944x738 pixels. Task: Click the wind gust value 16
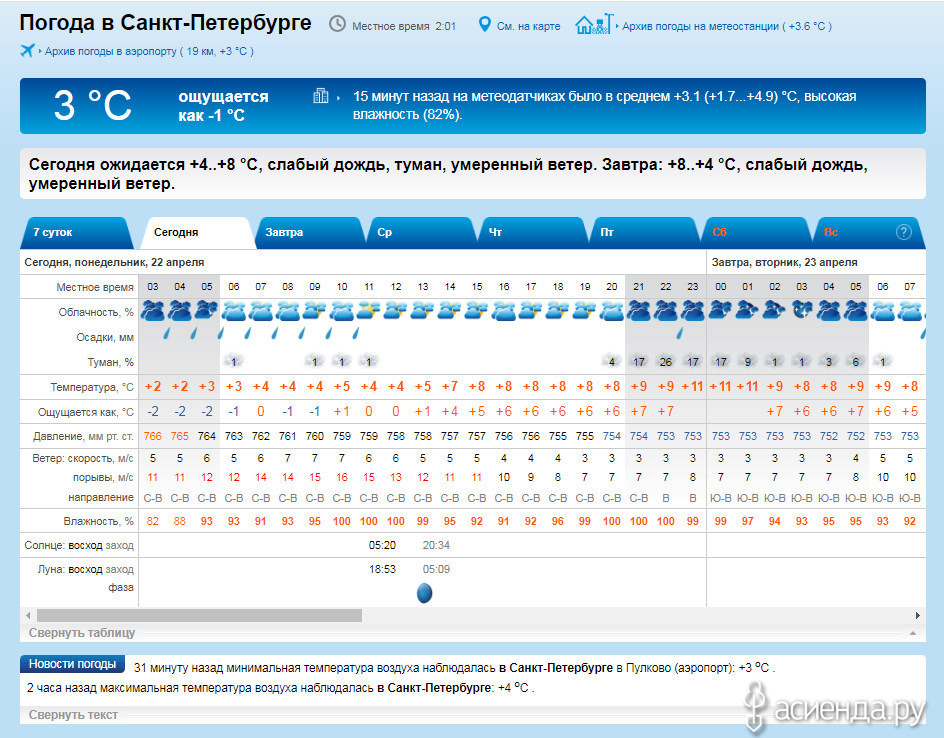[341, 477]
